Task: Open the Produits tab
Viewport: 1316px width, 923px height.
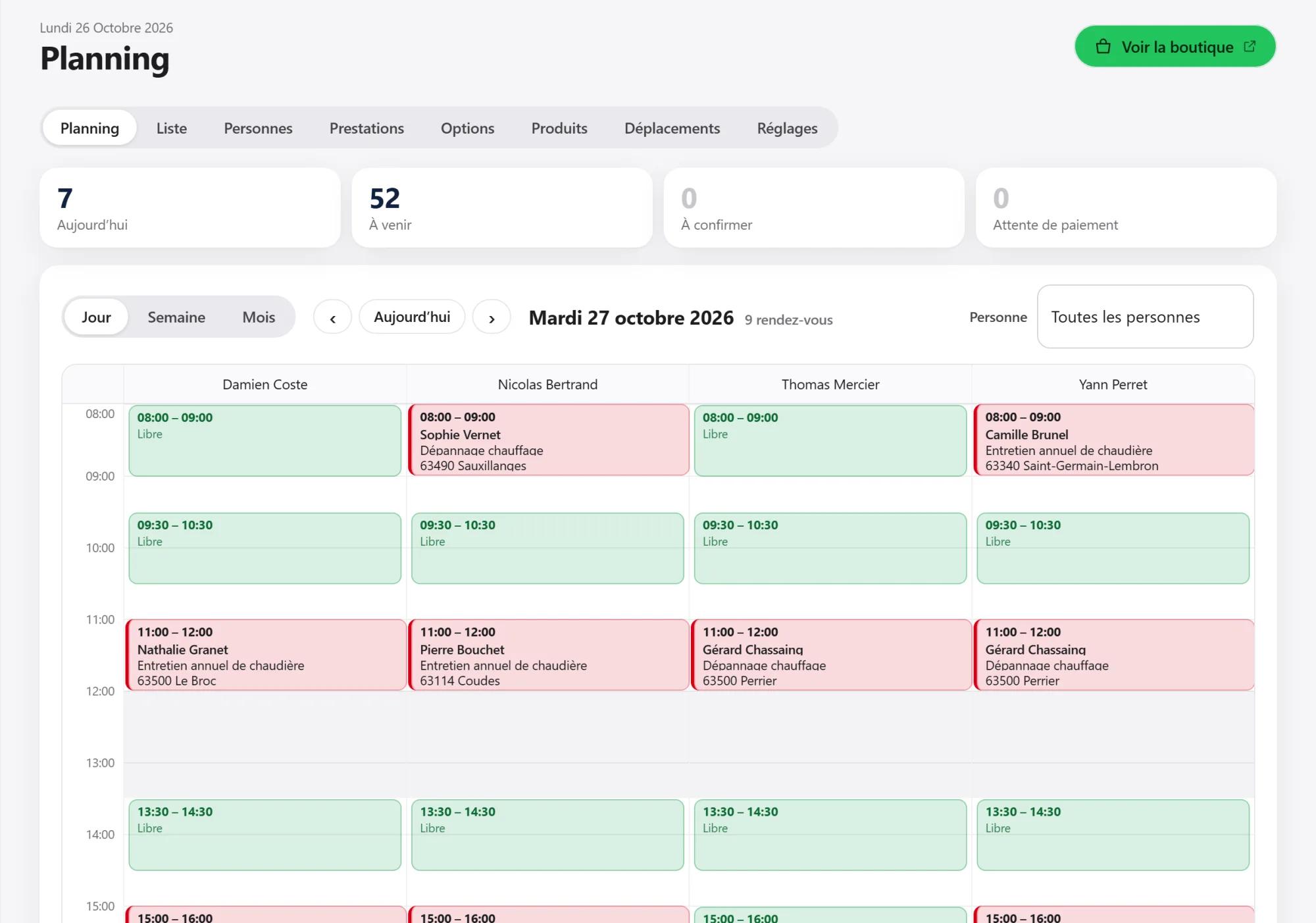Action: (559, 128)
